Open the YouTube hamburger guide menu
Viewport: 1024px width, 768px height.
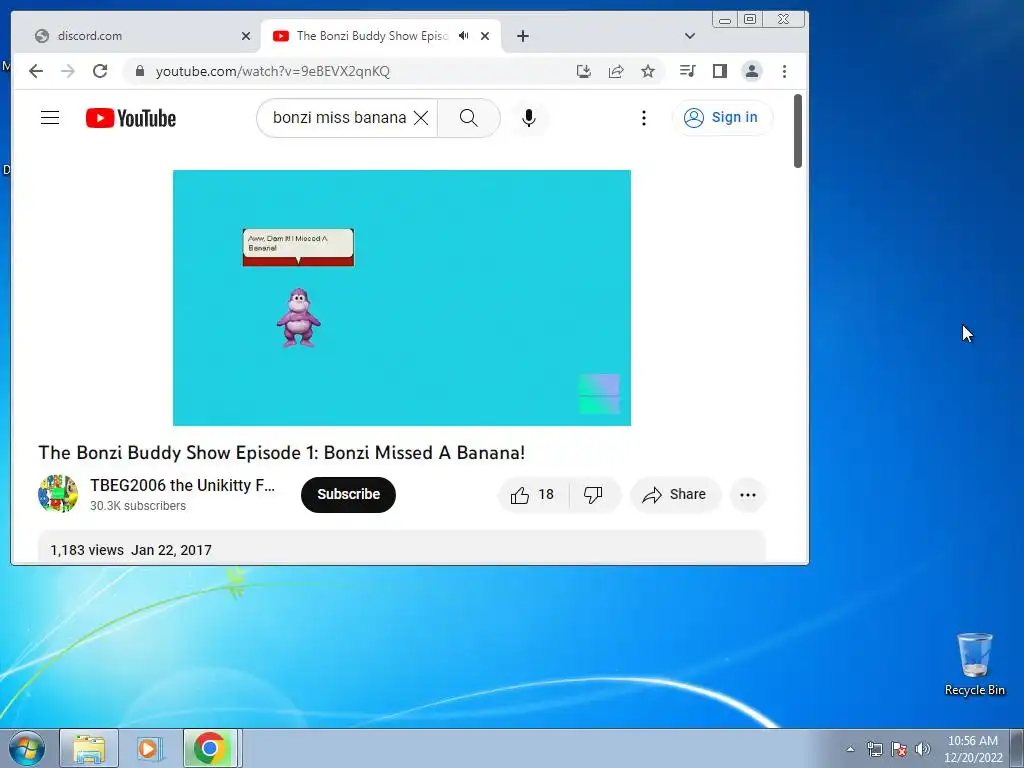pos(50,118)
